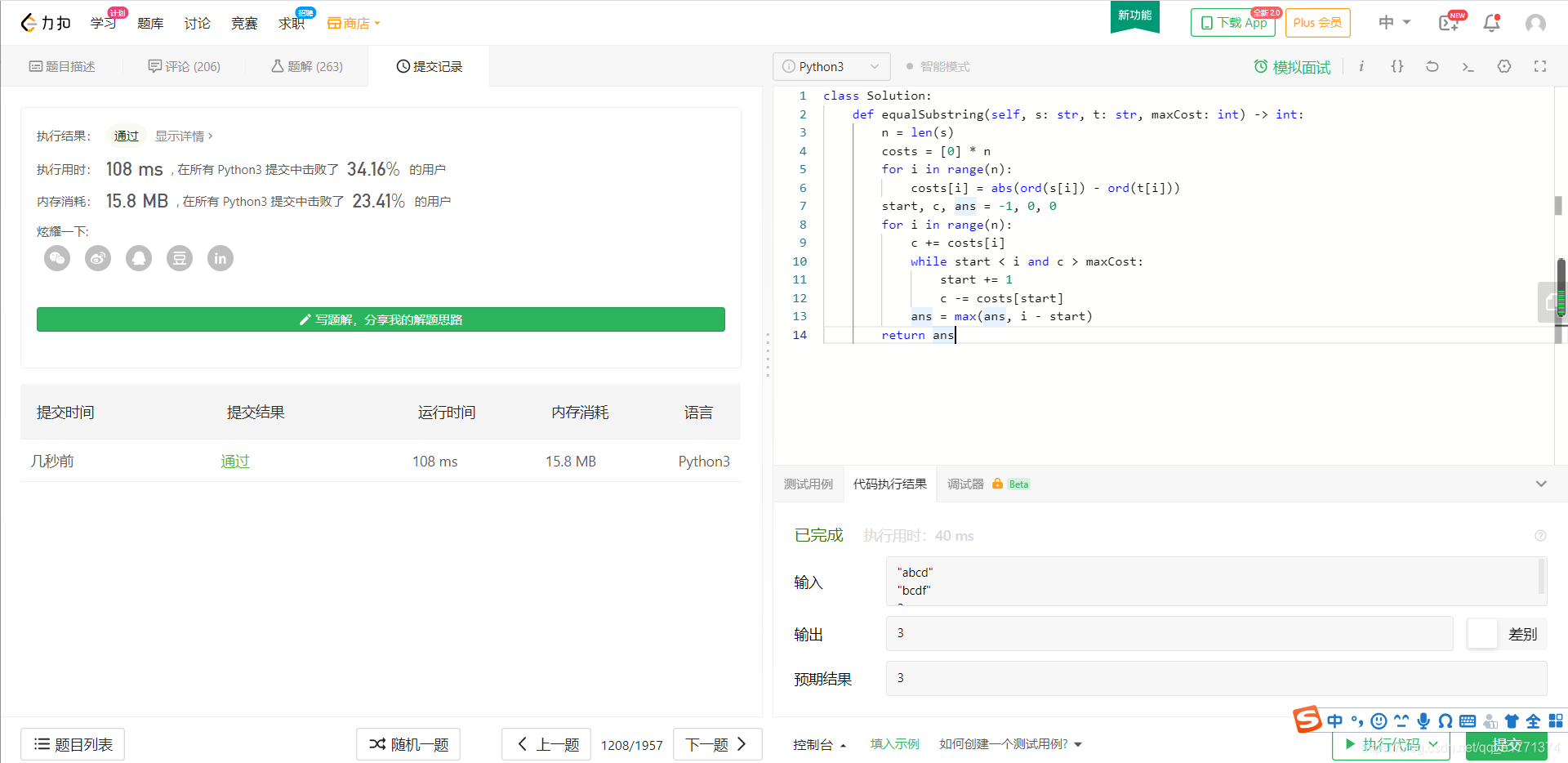Click Sogou microphone voice input icon
This screenshot has width=1568, height=763.
click(x=1423, y=721)
